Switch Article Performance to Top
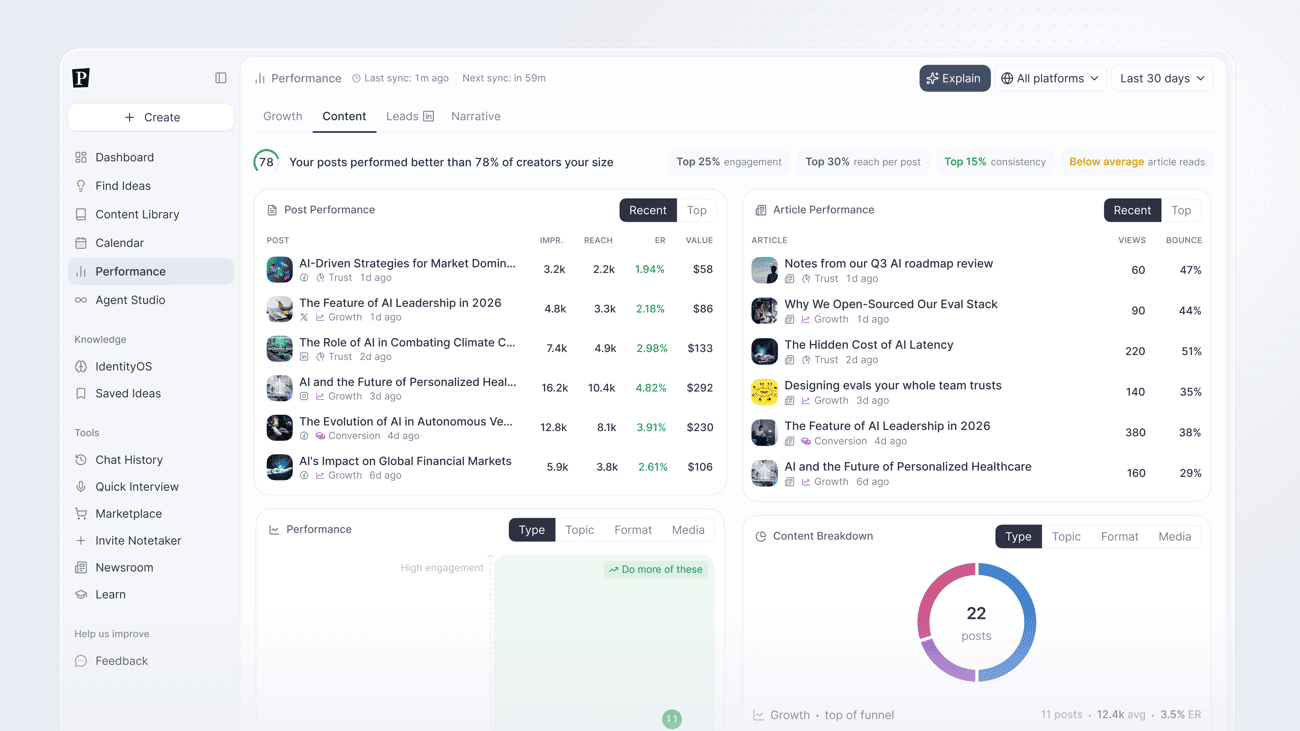The image size is (1300, 731). click(x=1181, y=210)
